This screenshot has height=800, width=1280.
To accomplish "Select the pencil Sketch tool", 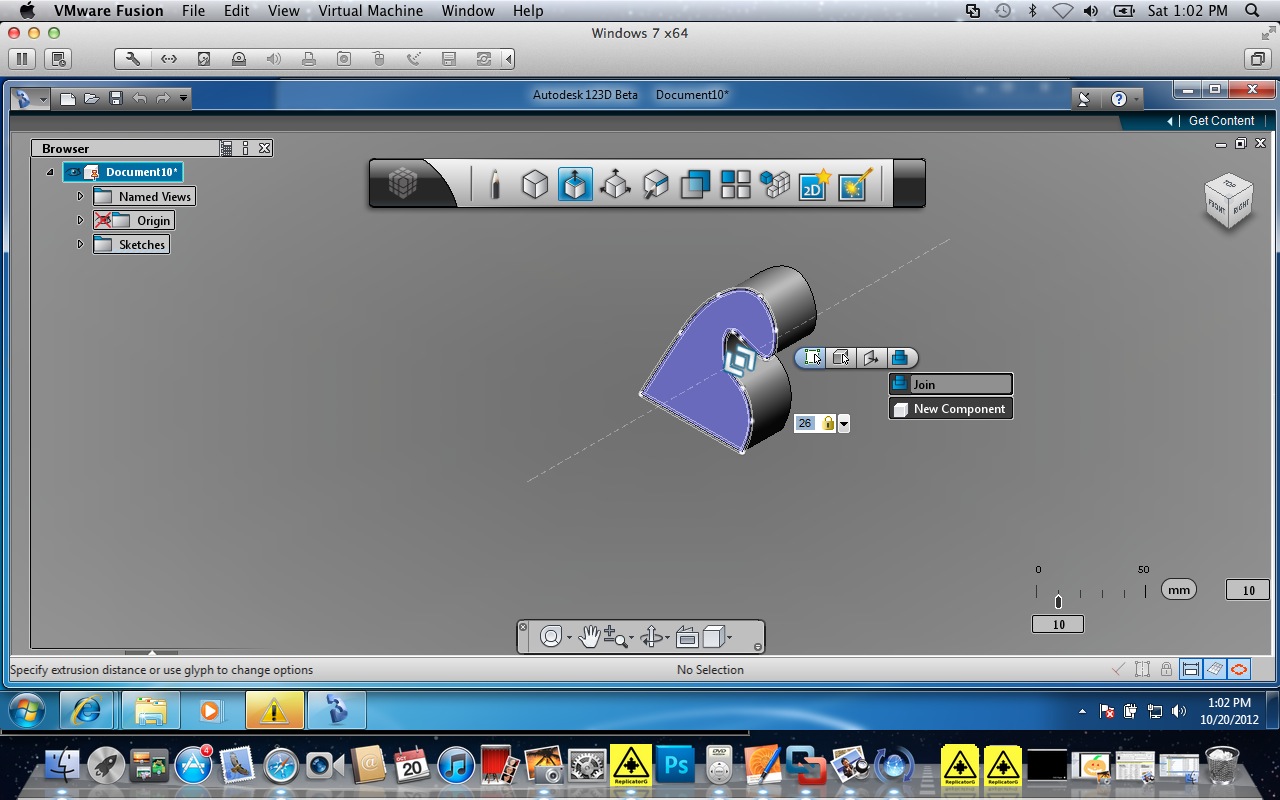I will pos(494,184).
